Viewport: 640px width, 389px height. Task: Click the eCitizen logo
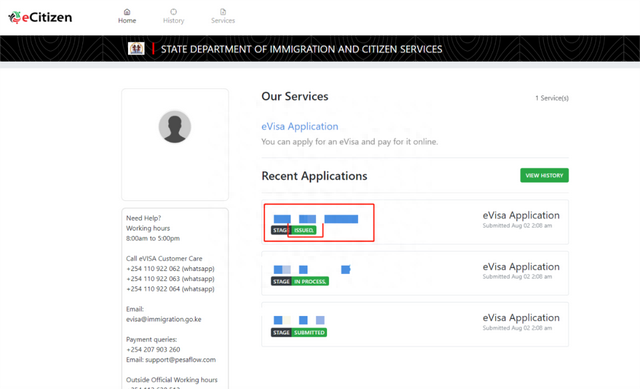pos(40,17)
